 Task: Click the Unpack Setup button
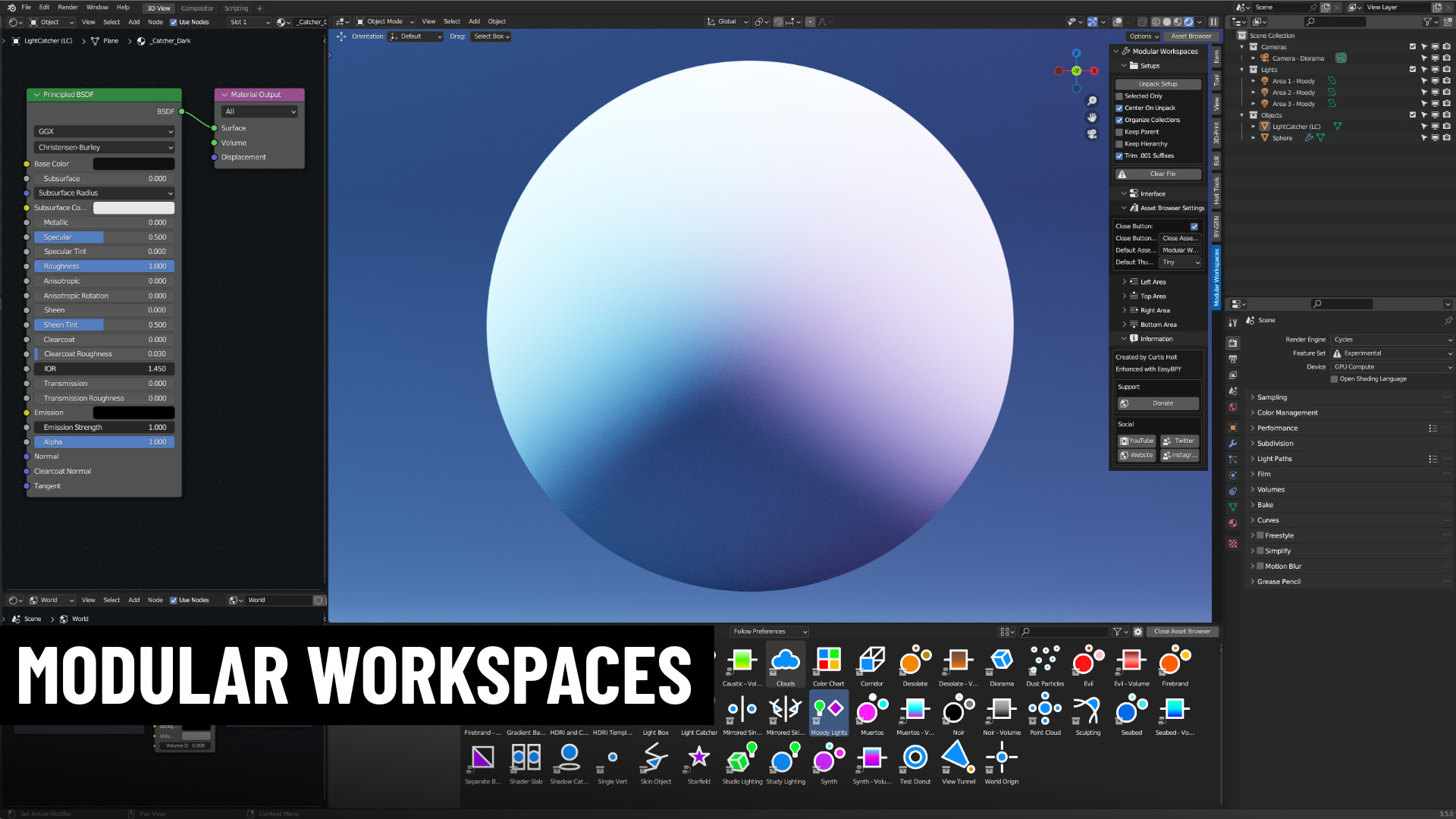point(1158,83)
